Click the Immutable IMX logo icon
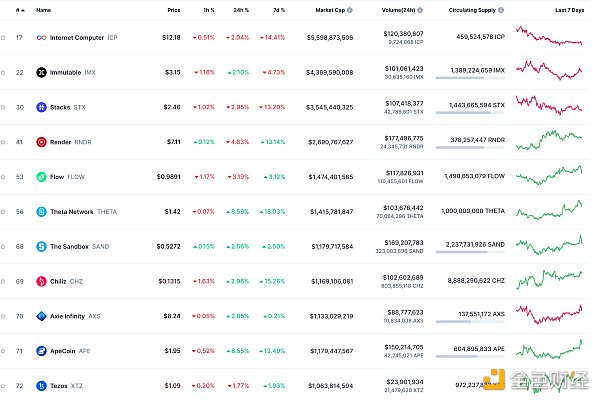Image resolution: width=600 pixels, height=401 pixels. (x=41, y=73)
